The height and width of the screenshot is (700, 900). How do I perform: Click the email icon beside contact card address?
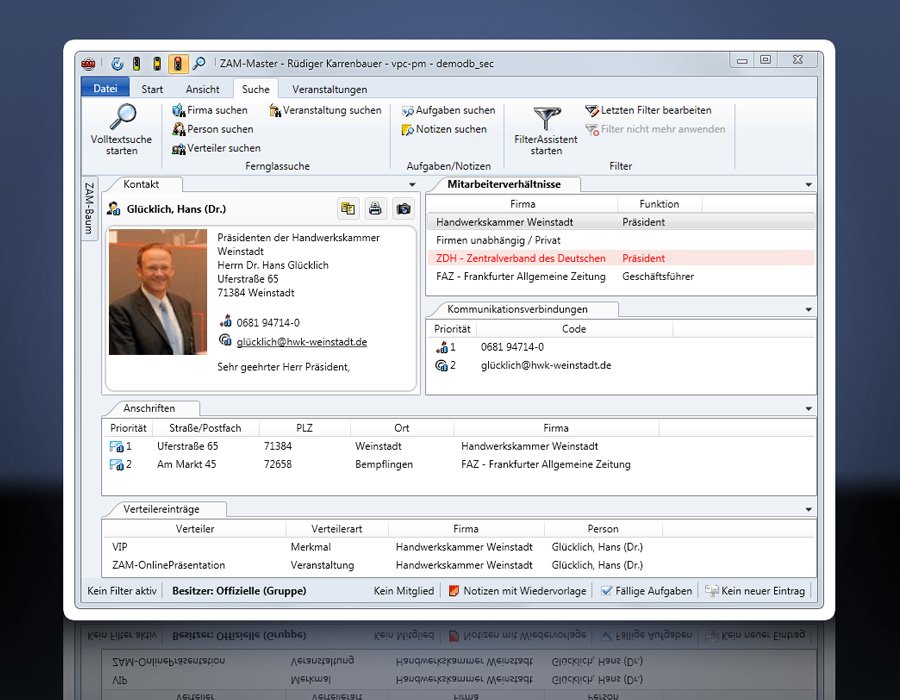pos(226,341)
